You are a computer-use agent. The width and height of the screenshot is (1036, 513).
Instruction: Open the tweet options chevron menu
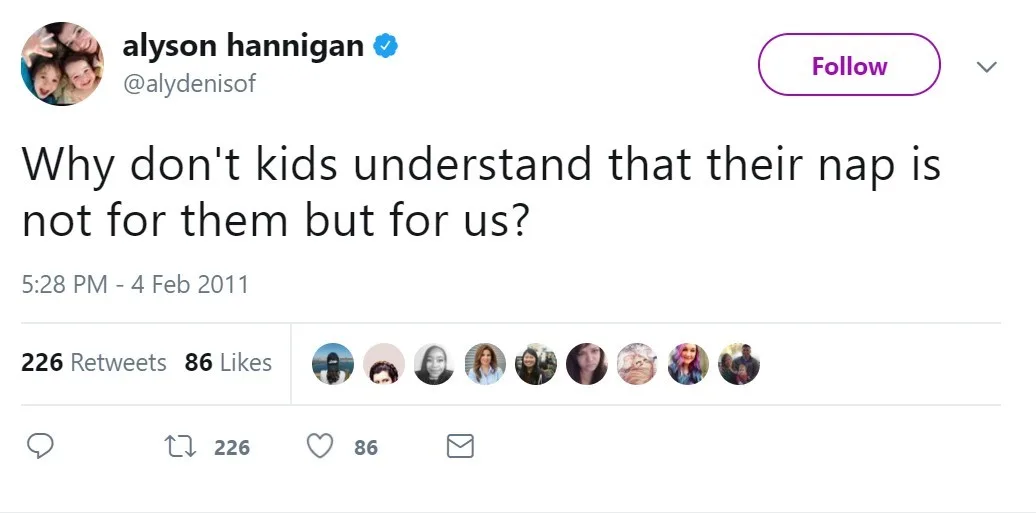click(x=986, y=67)
